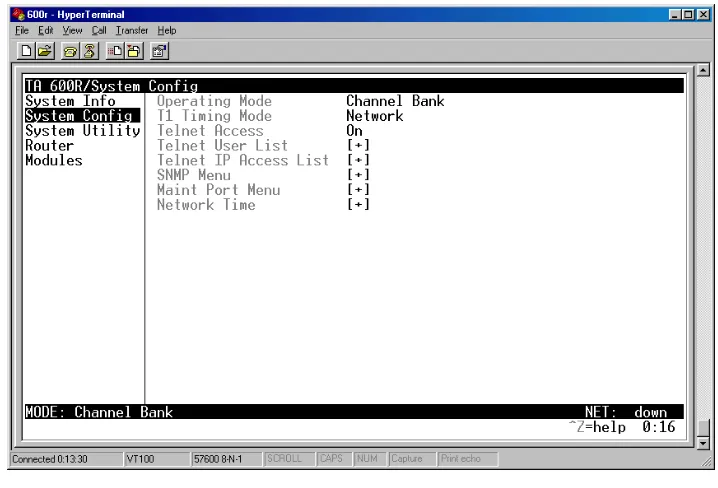Screen dimensions: 718x488
Task: Open the File menu
Action: coord(22,31)
